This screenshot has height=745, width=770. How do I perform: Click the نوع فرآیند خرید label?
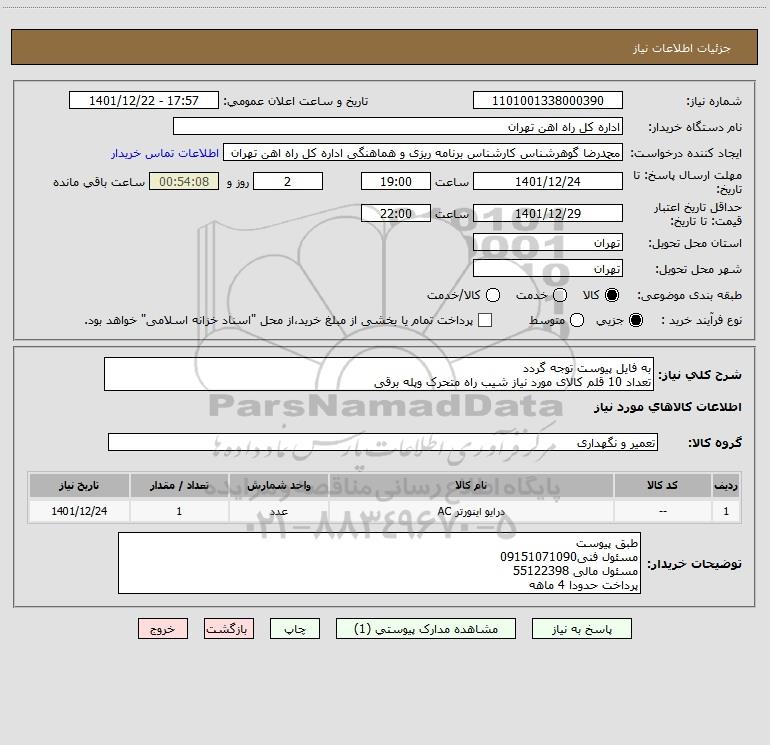point(702,320)
